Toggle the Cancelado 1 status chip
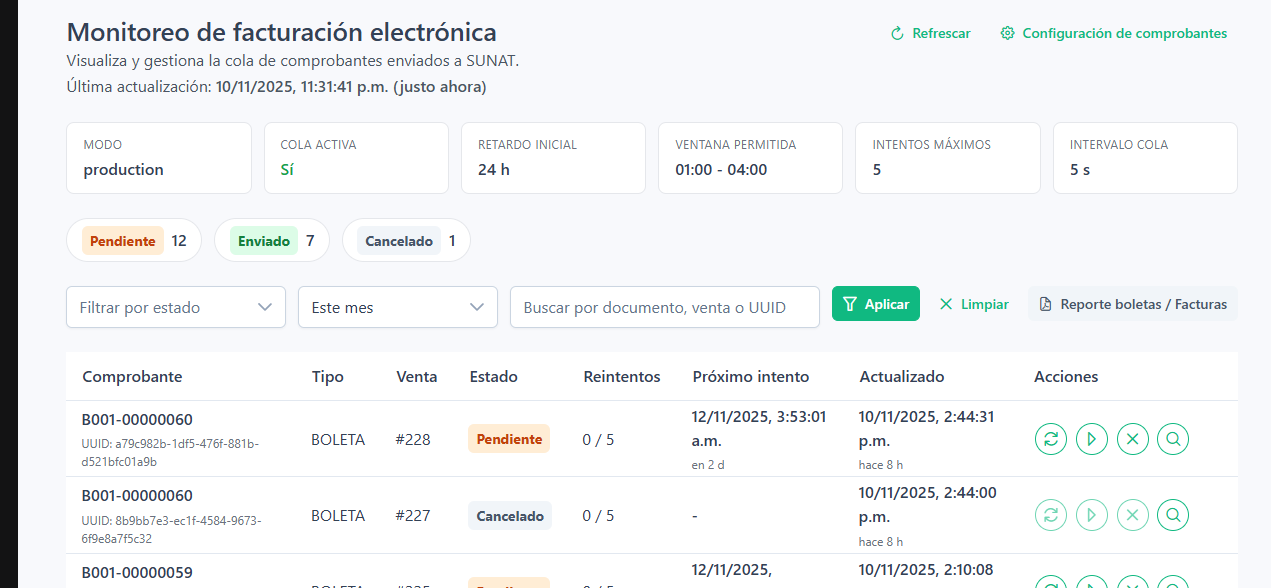Screen dimensions: 1271x588 pyautogui.click(x=406, y=240)
